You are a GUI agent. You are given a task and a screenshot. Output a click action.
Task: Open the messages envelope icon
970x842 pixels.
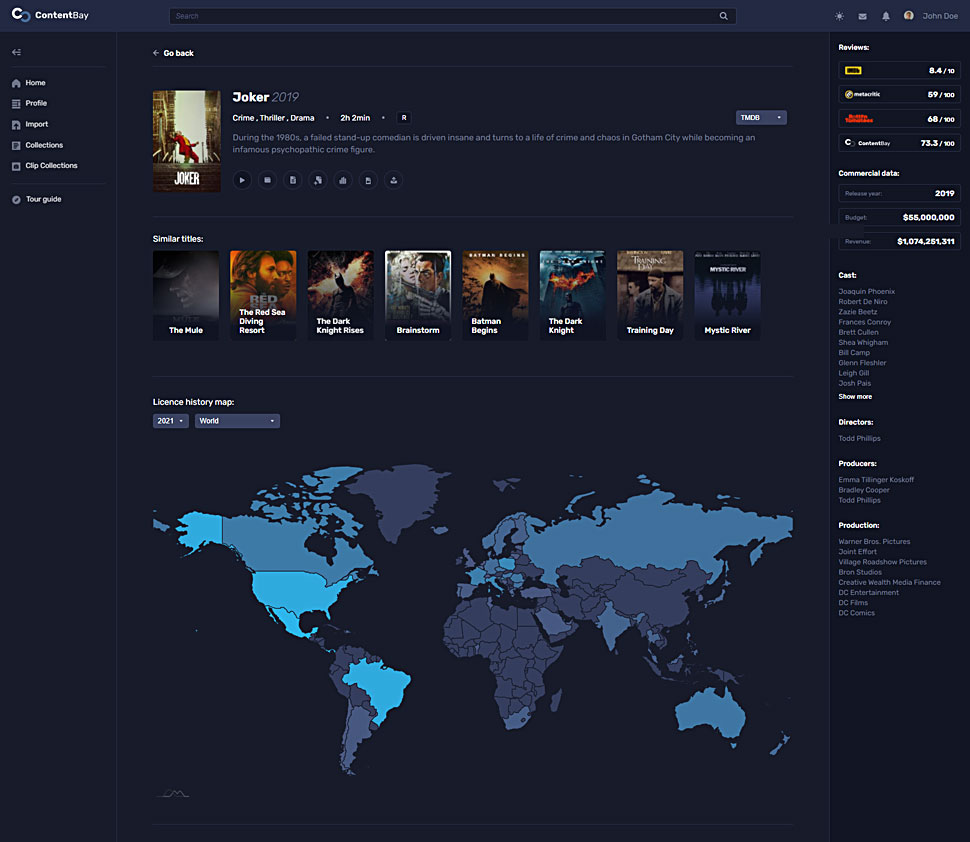tap(862, 17)
